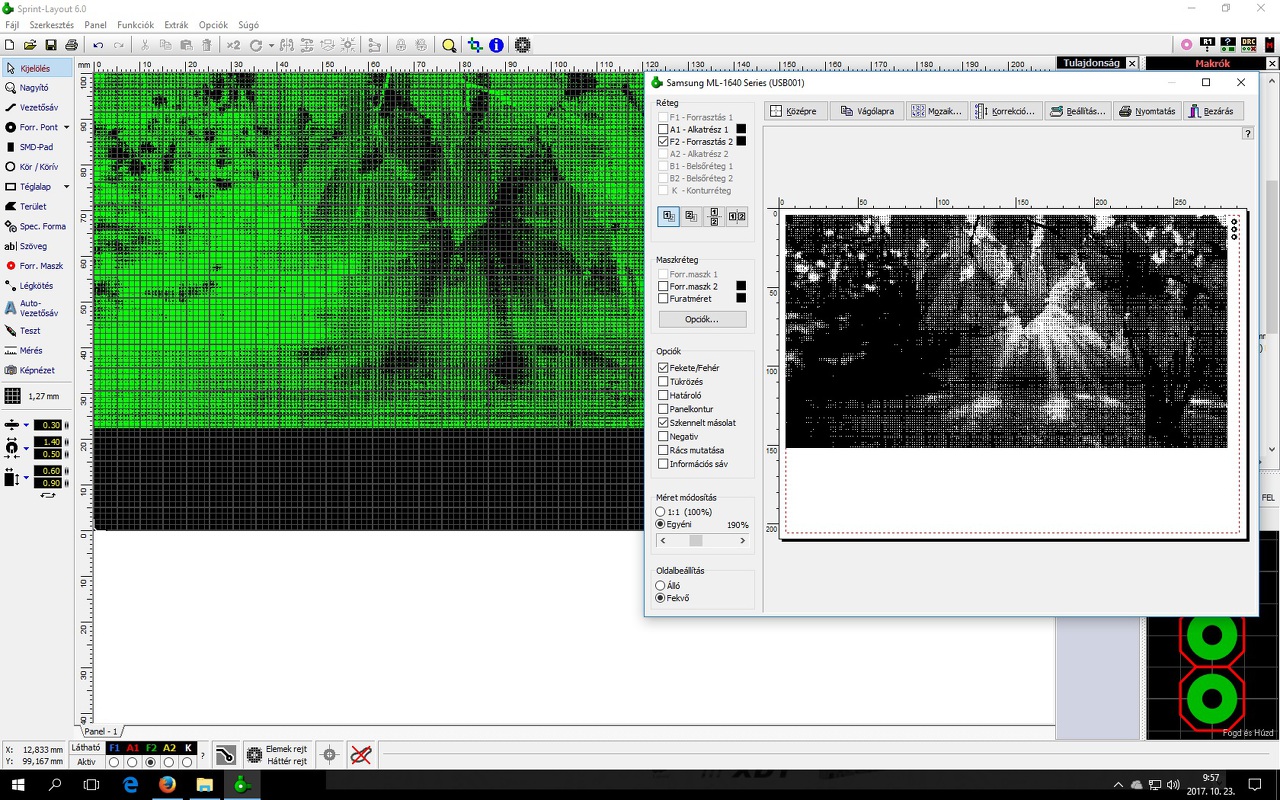Open the Funkciók menu
The width and height of the screenshot is (1280, 800).
[135, 25]
